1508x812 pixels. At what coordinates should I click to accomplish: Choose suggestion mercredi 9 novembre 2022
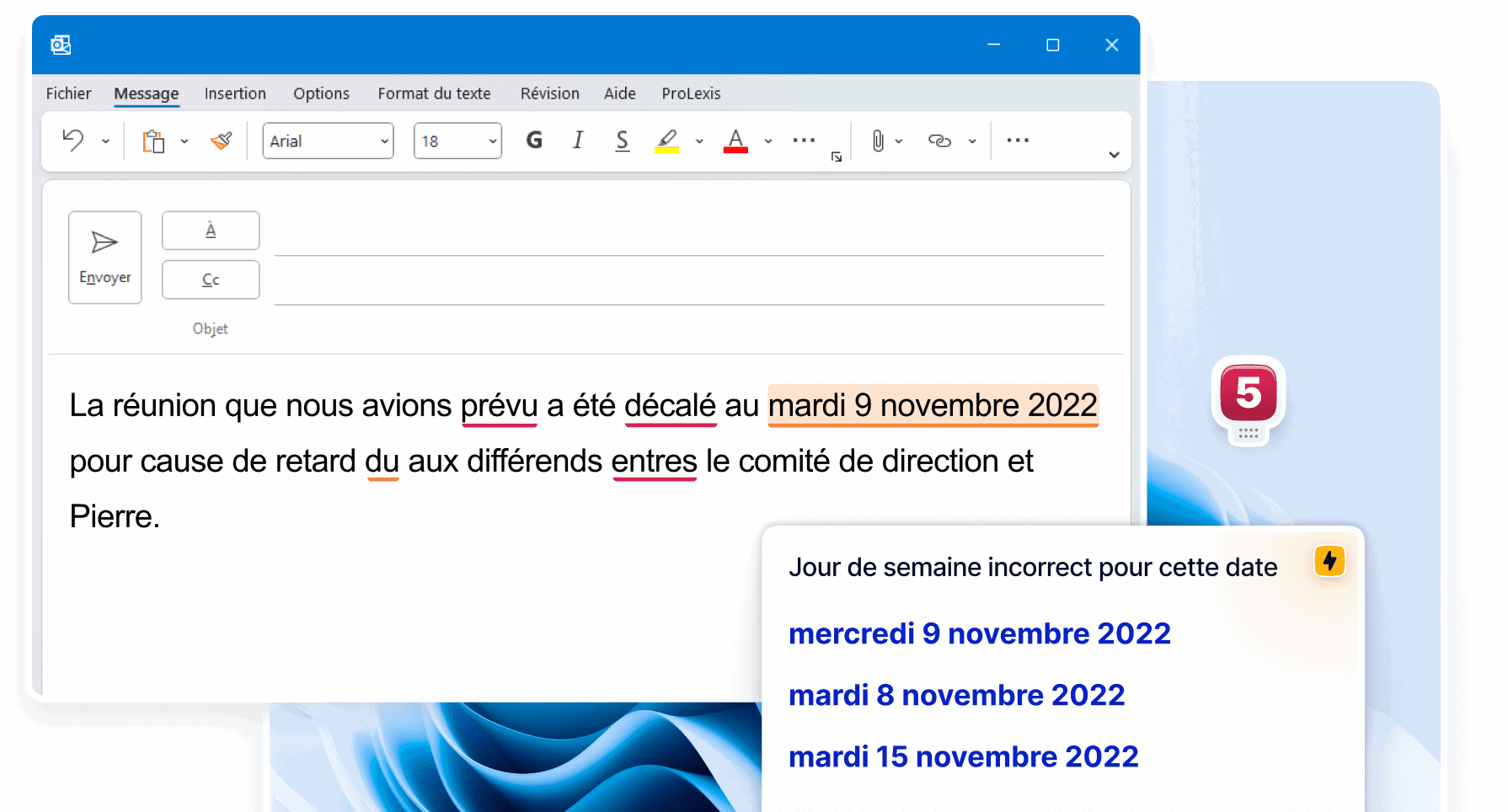pyautogui.click(x=980, y=633)
